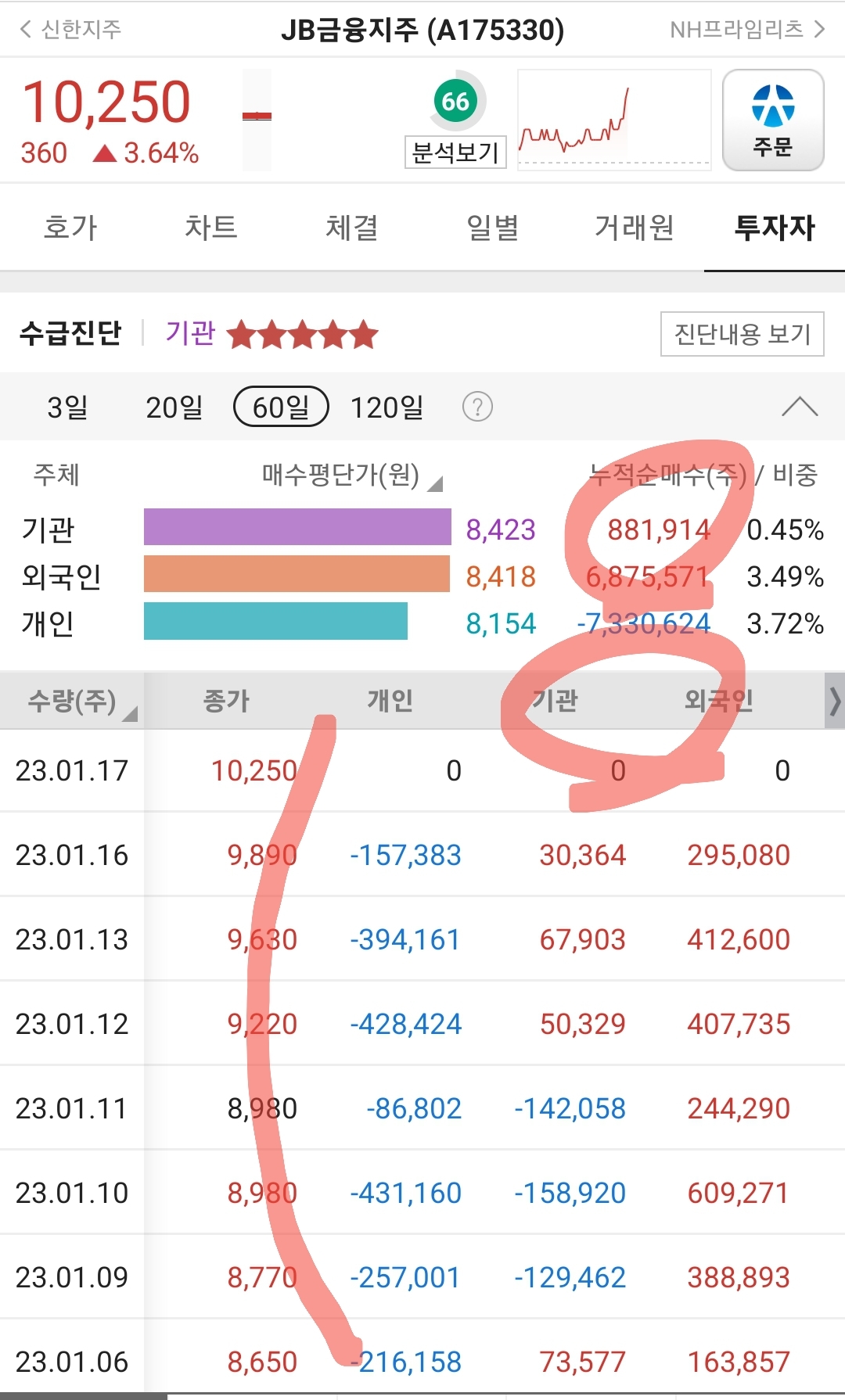The image size is (845, 1400).
Task: Open 수량(주) unit dropdown
Action: (81, 701)
